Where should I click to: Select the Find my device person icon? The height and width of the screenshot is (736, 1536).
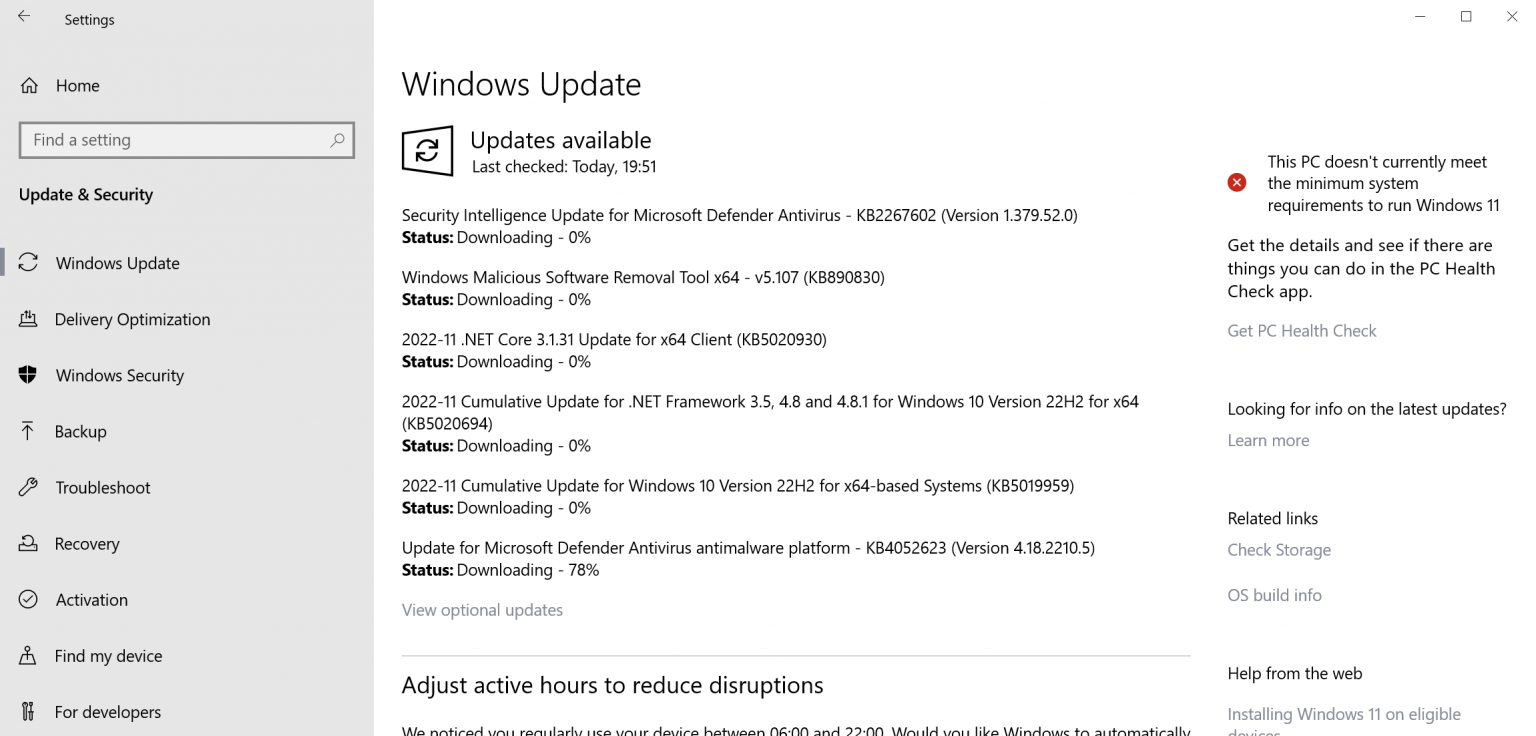(x=29, y=655)
